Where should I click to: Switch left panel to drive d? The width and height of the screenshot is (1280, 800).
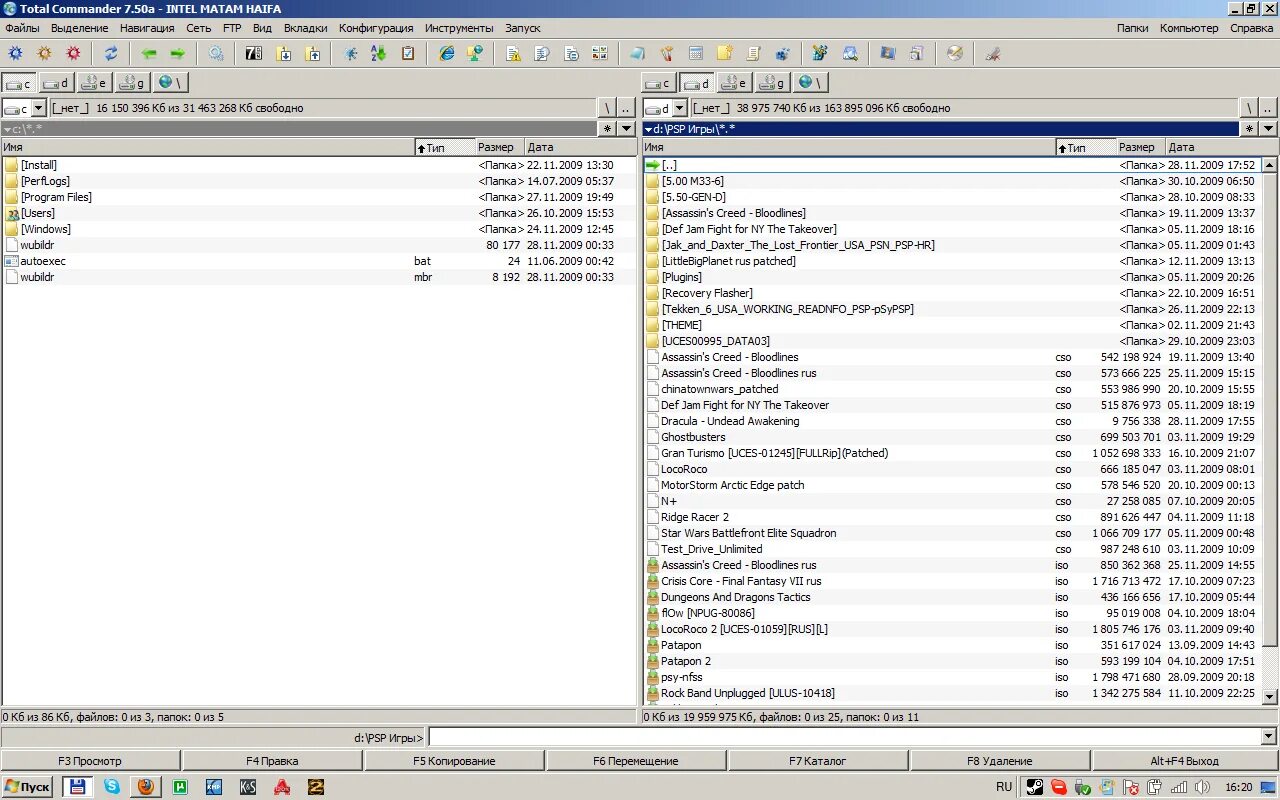click(57, 83)
